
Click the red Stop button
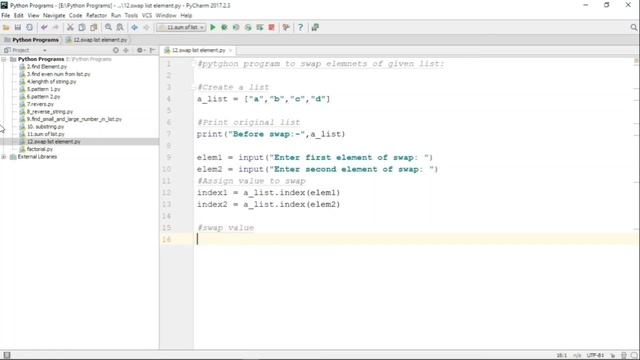(271, 27)
